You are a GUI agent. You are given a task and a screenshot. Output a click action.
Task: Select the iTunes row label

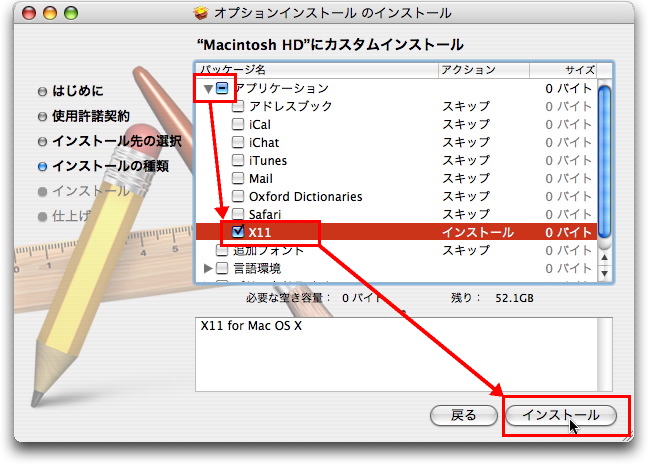click(x=268, y=160)
